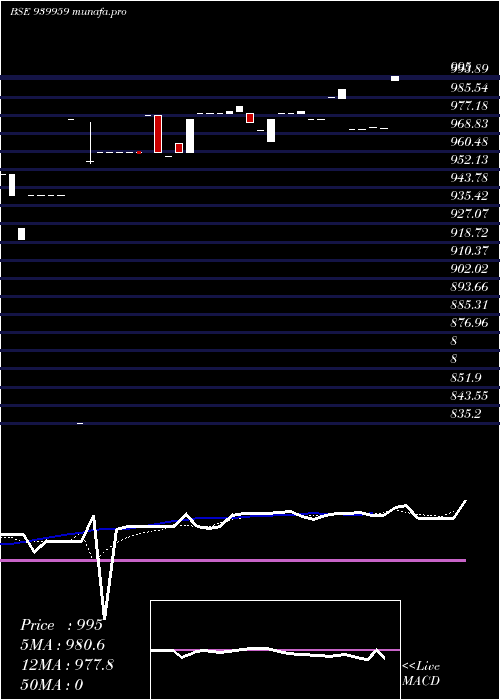Click the 985.54 price axis label

click(469, 88)
